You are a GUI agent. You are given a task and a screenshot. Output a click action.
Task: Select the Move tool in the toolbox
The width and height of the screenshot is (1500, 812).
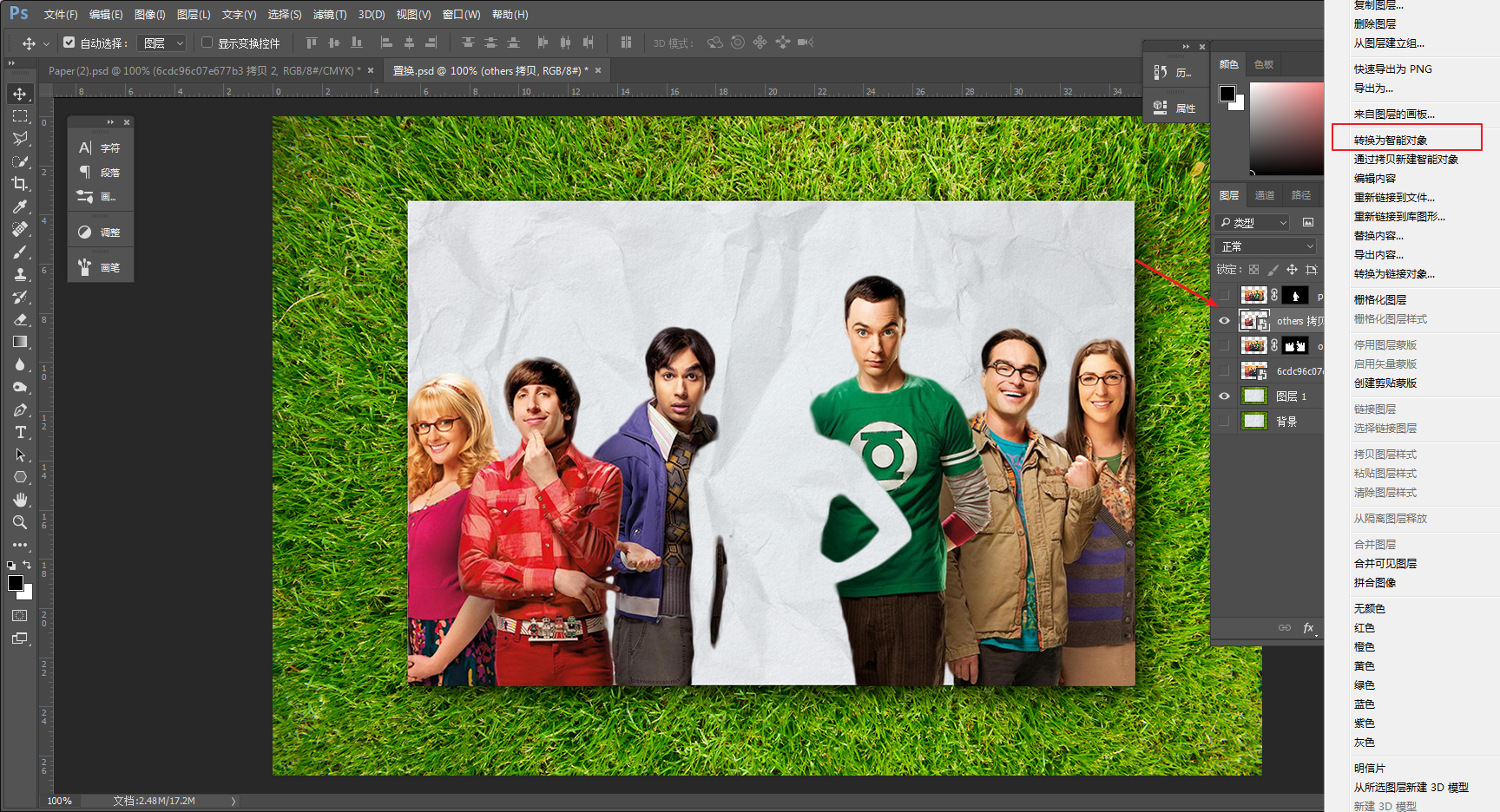(19, 94)
